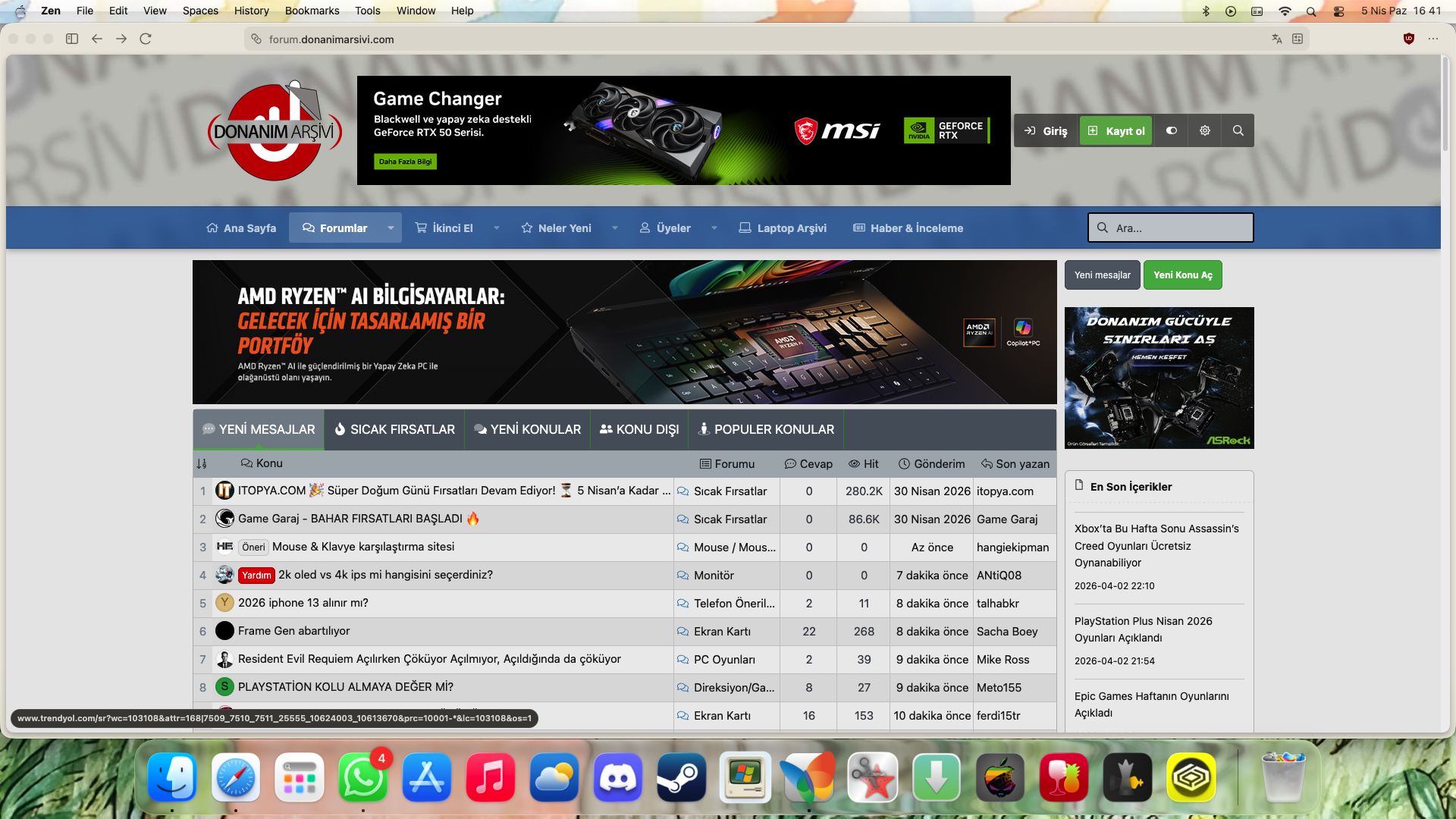Open Laptop Arşivi in the navigation bar
Screen dimensions: 1456x819
(783, 227)
